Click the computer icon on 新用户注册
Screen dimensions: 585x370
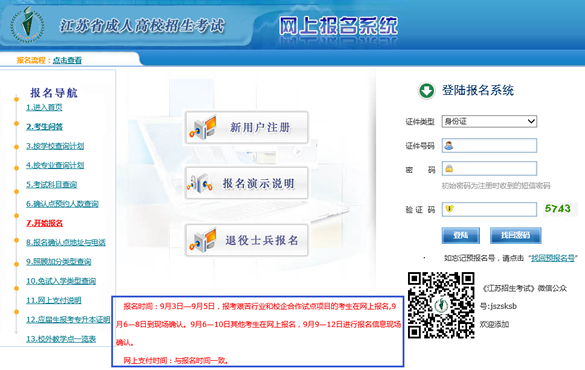click(x=203, y=128)
